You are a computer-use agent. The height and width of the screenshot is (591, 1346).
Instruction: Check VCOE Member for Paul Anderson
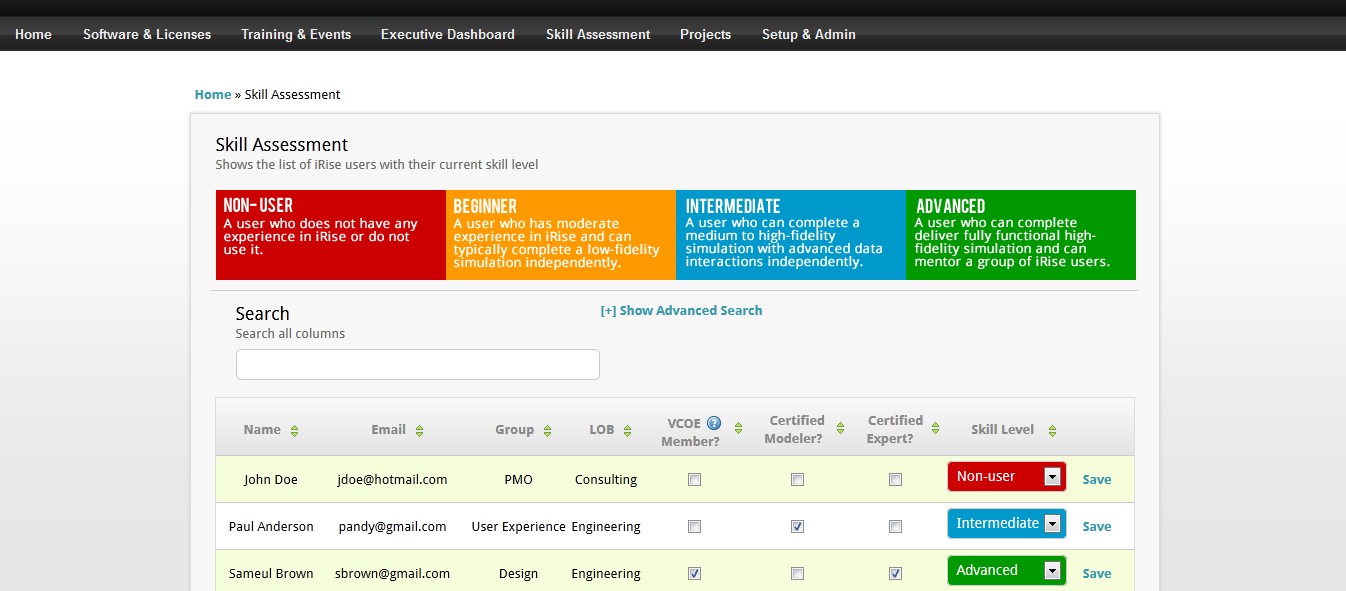point(694,527)
